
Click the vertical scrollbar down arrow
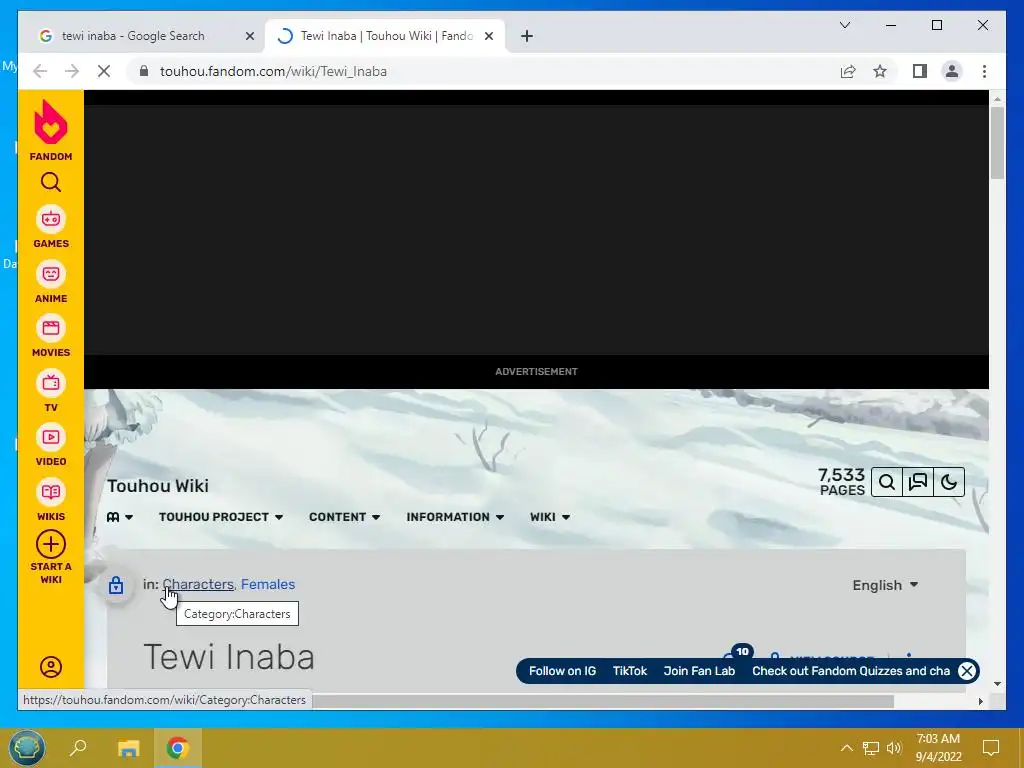click(x=997, y=684)
